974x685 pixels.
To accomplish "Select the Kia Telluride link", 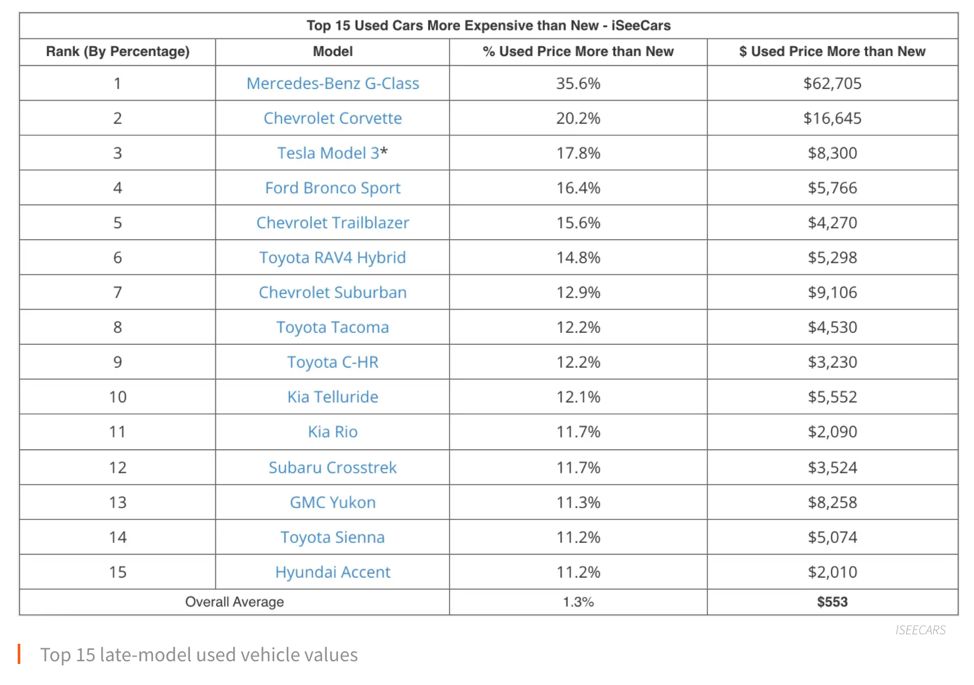I will point(332,398).
